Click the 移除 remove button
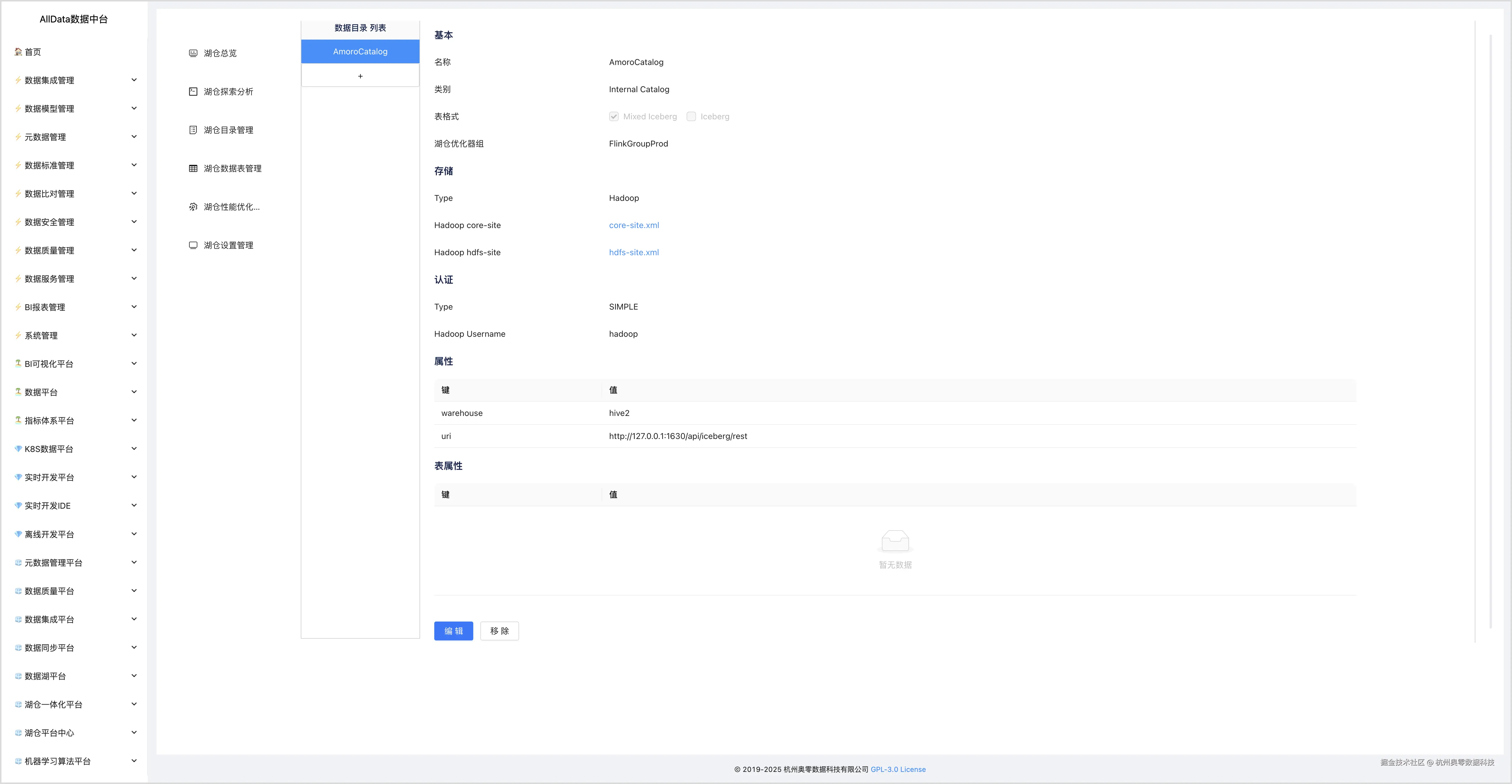 [499, 631]
